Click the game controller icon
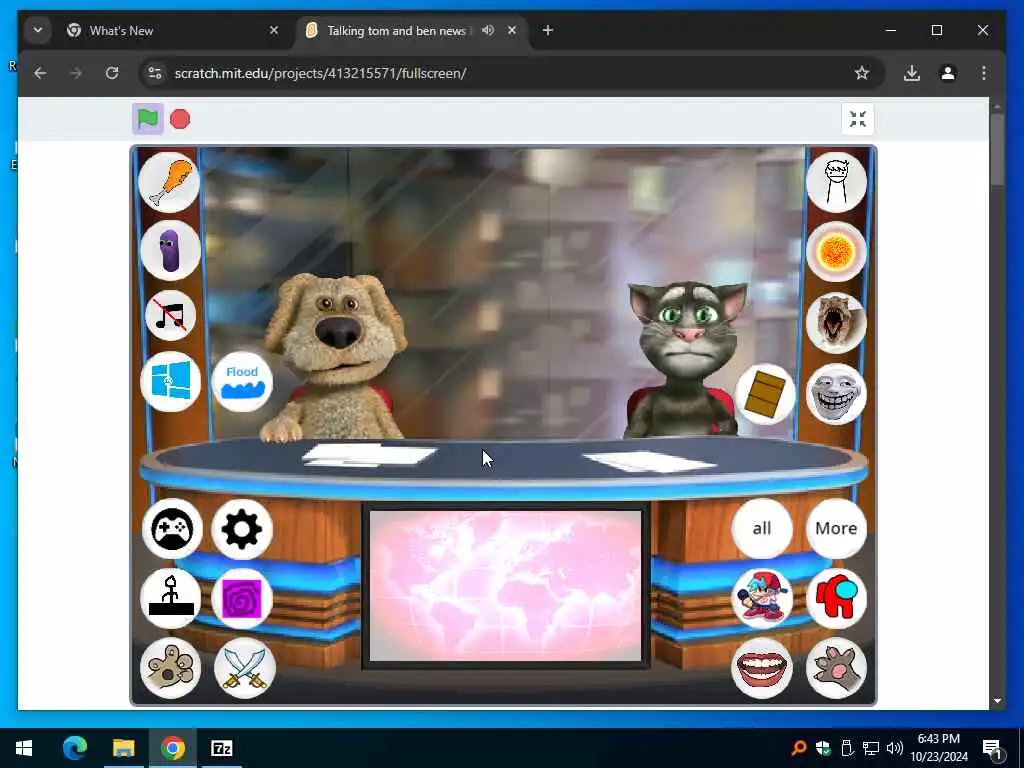The image size is (1024, 768). point(172,529)
